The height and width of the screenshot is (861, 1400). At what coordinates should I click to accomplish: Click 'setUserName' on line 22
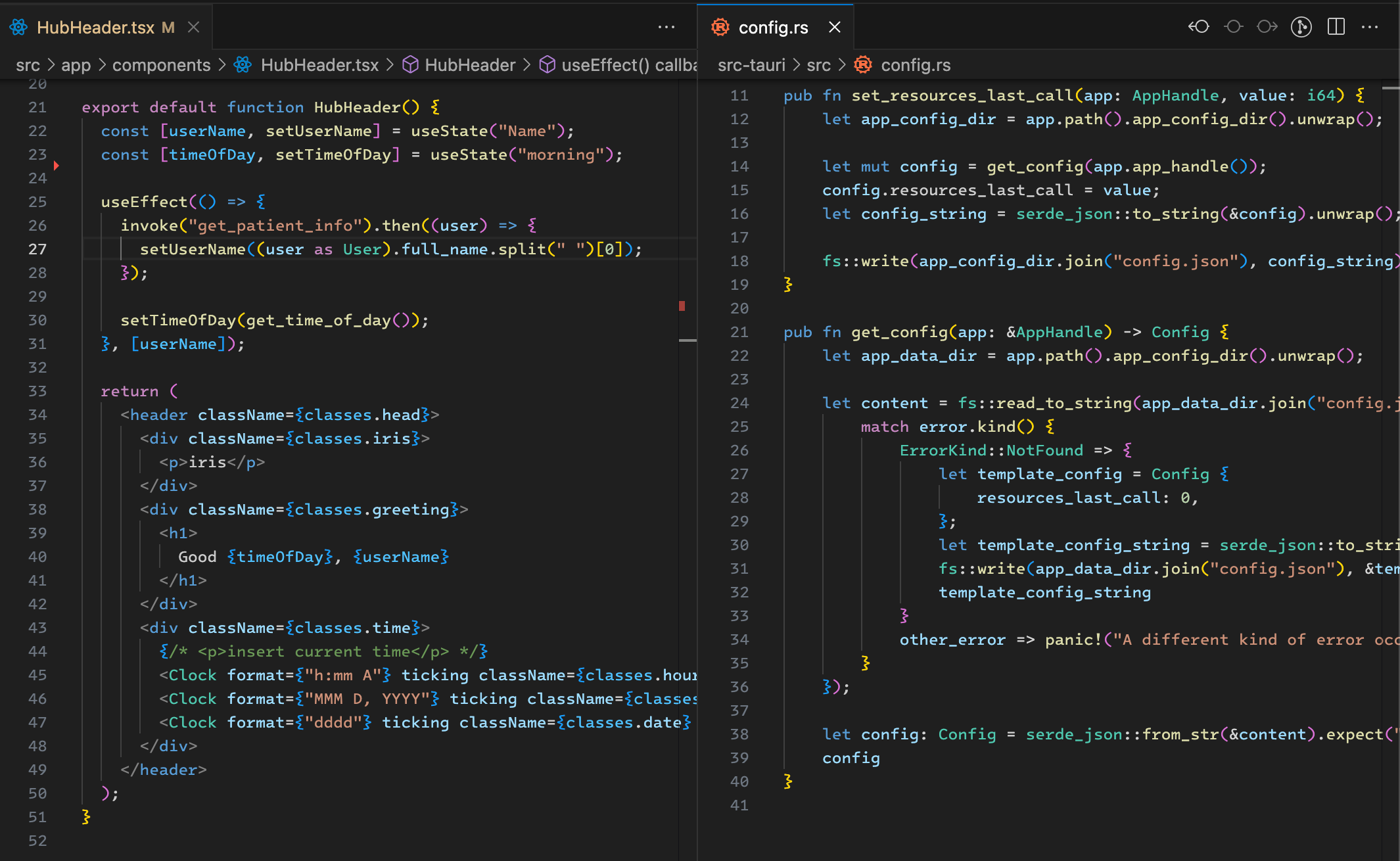(319, 131)
